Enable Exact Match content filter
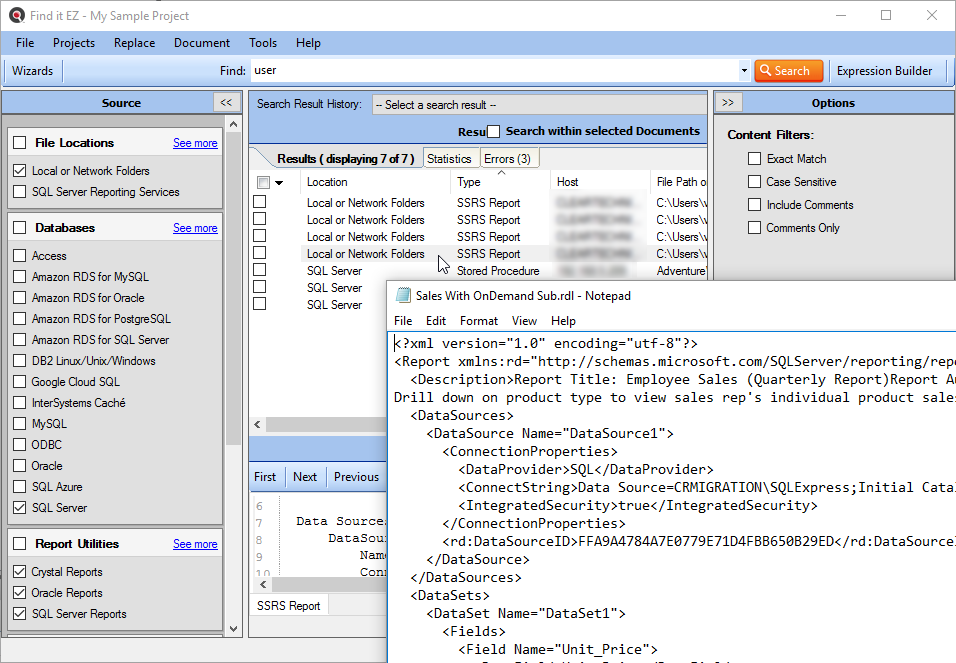This screenshot has width=956, height=663. click(x=754, y=159)
